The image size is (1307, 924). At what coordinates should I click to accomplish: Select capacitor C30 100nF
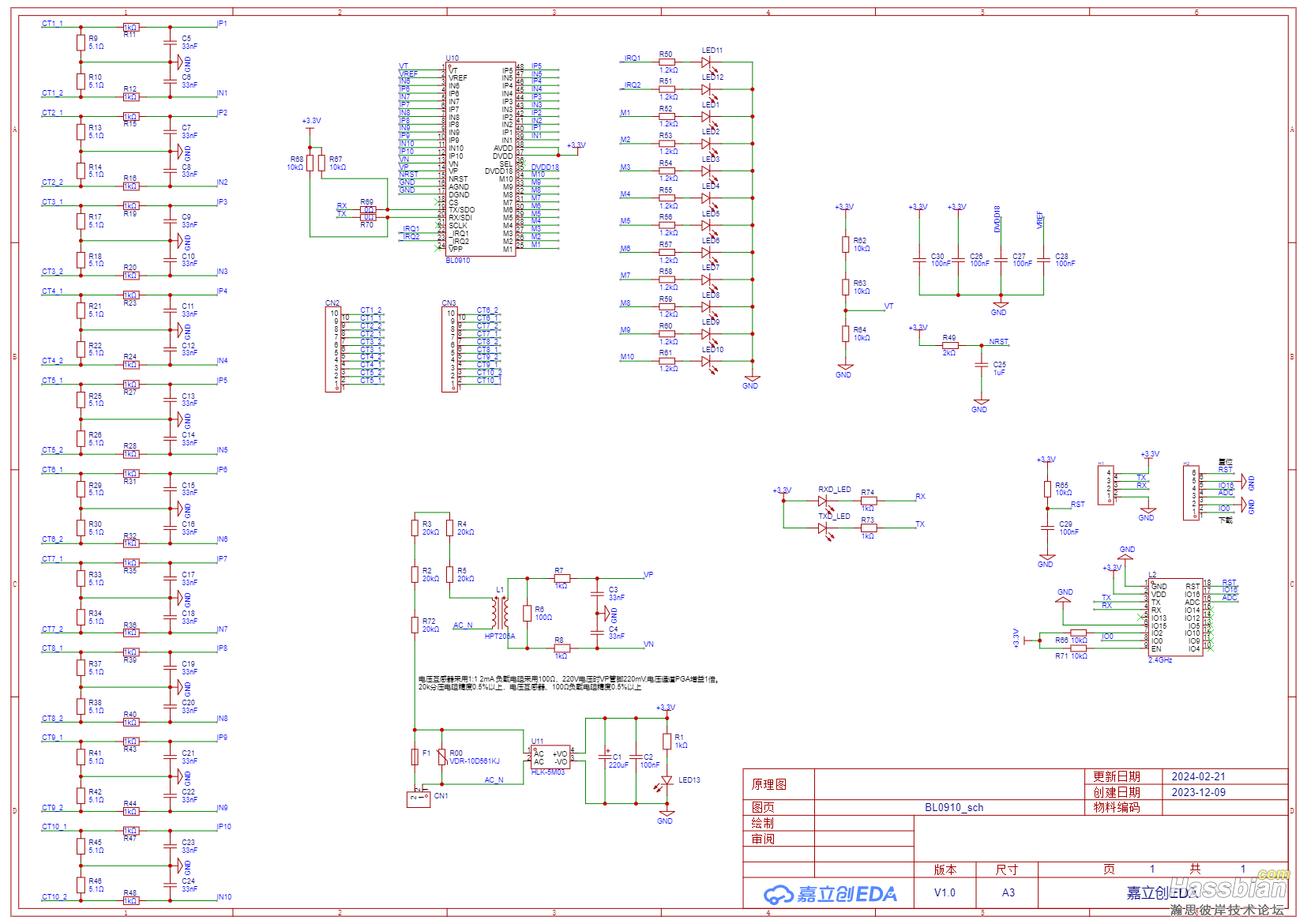point(919,260)
